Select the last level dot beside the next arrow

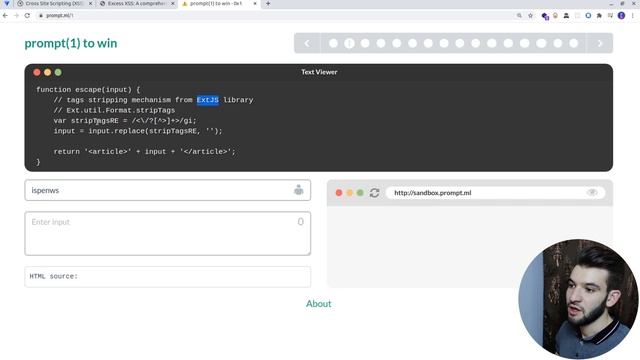pos(573,43)
